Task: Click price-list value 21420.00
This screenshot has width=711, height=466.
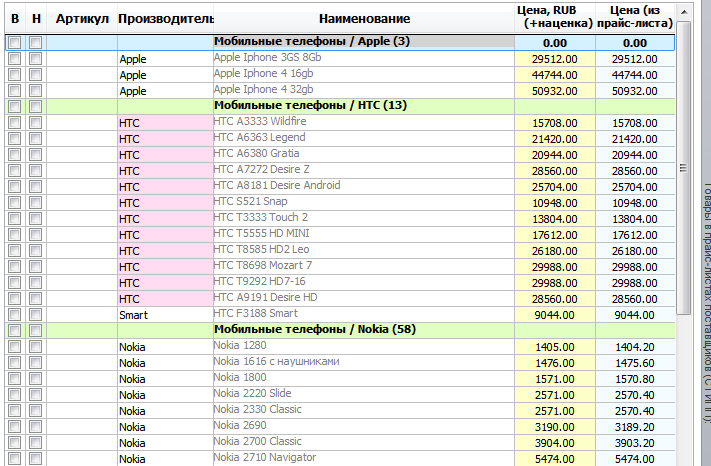Action: 635,139
